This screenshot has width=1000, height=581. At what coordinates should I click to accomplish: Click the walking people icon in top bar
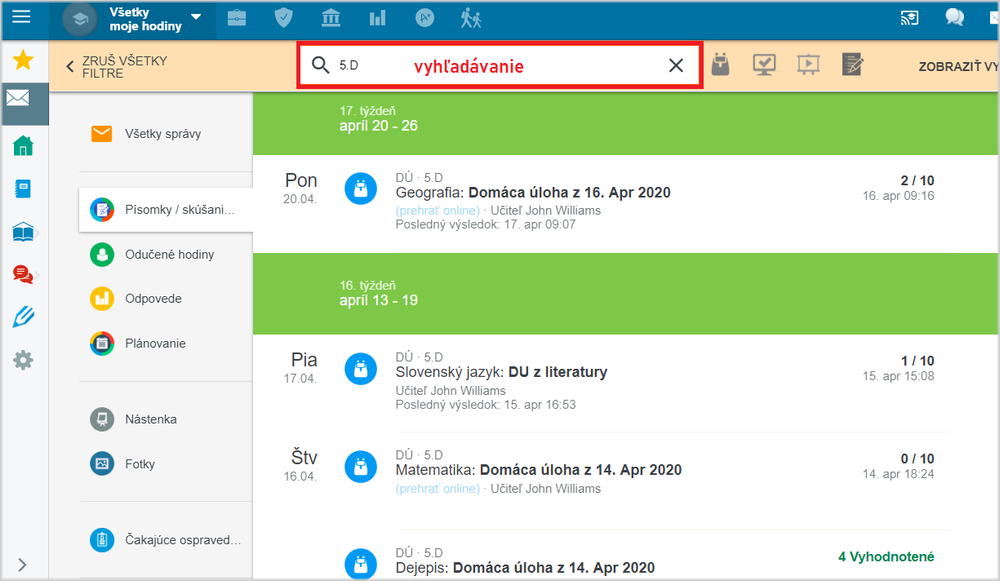coord(471,18)
